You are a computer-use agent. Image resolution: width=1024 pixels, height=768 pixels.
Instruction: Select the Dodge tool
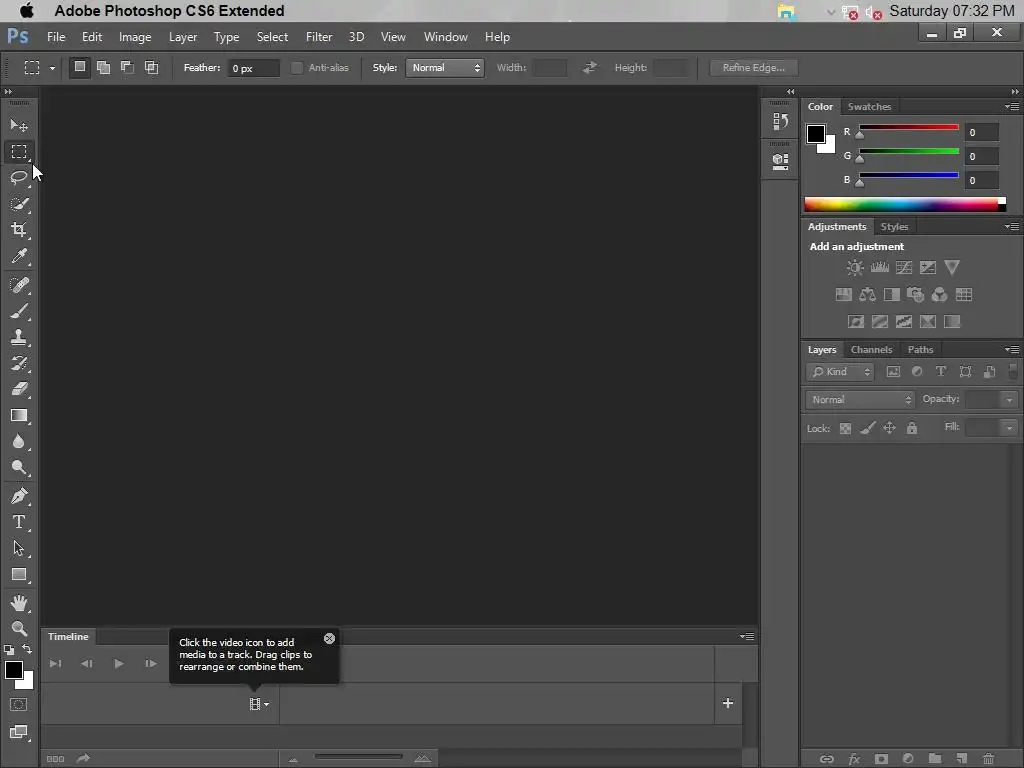19,468
